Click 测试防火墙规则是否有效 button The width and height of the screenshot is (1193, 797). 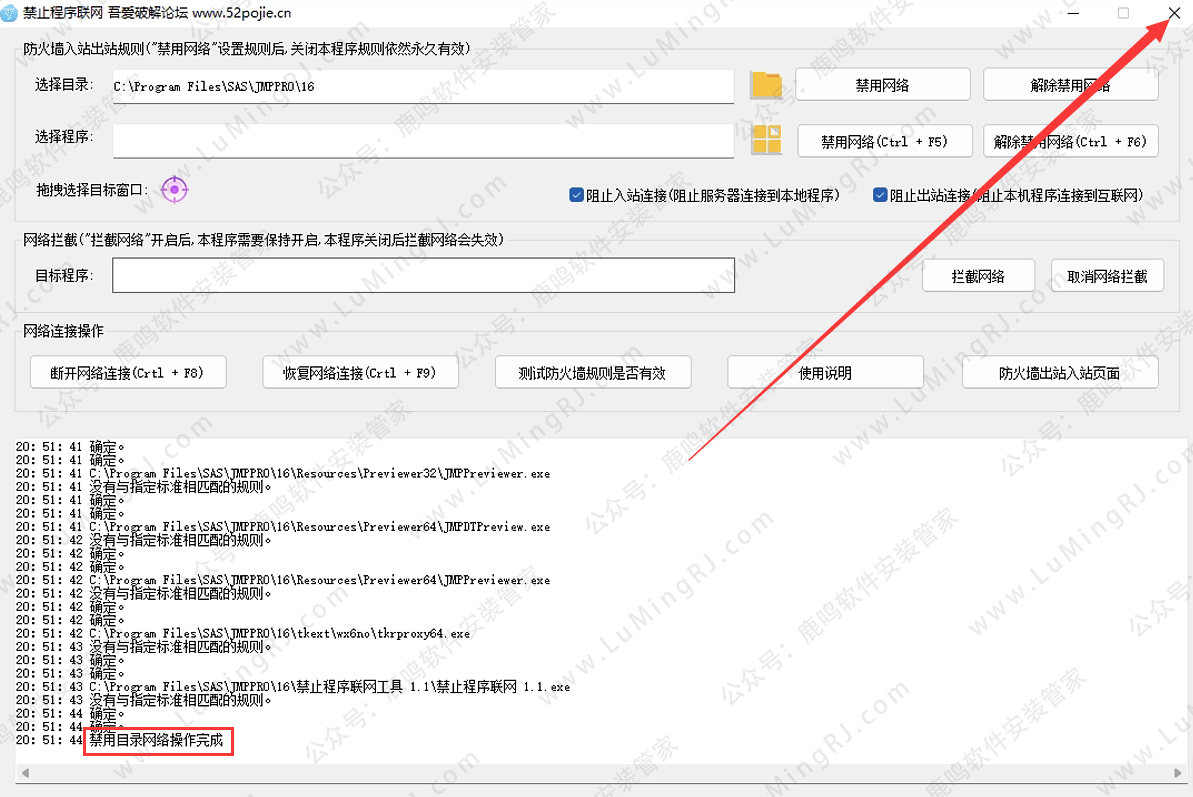click(592, 373)
